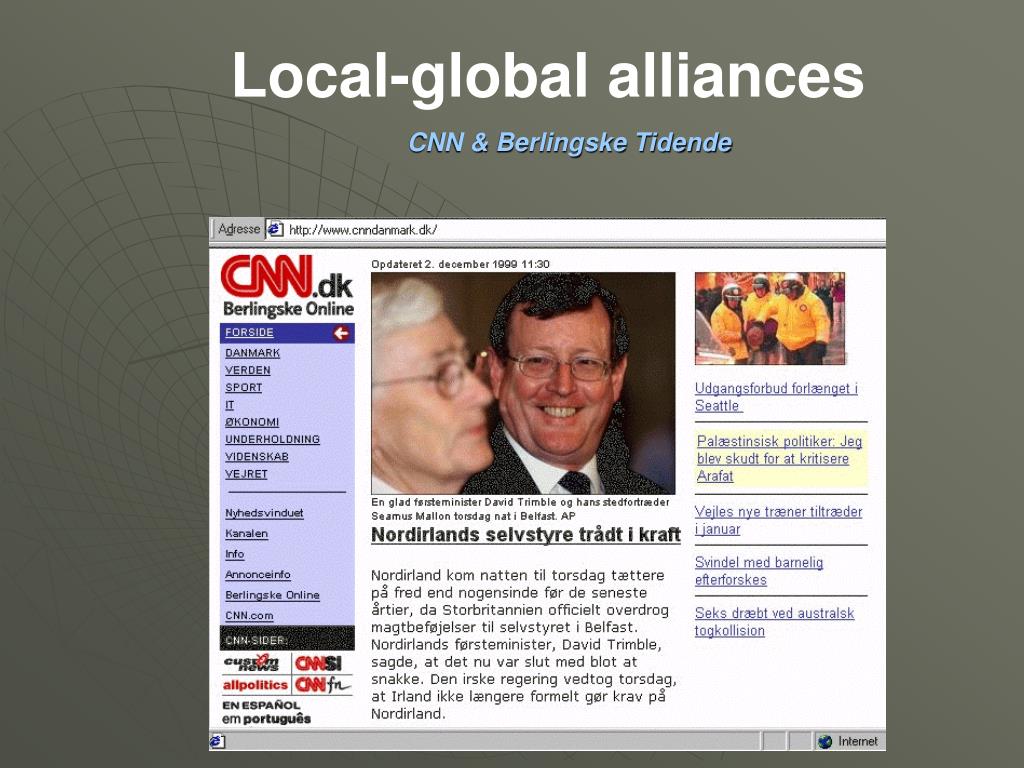Click the David Trimble main photo

523,383
